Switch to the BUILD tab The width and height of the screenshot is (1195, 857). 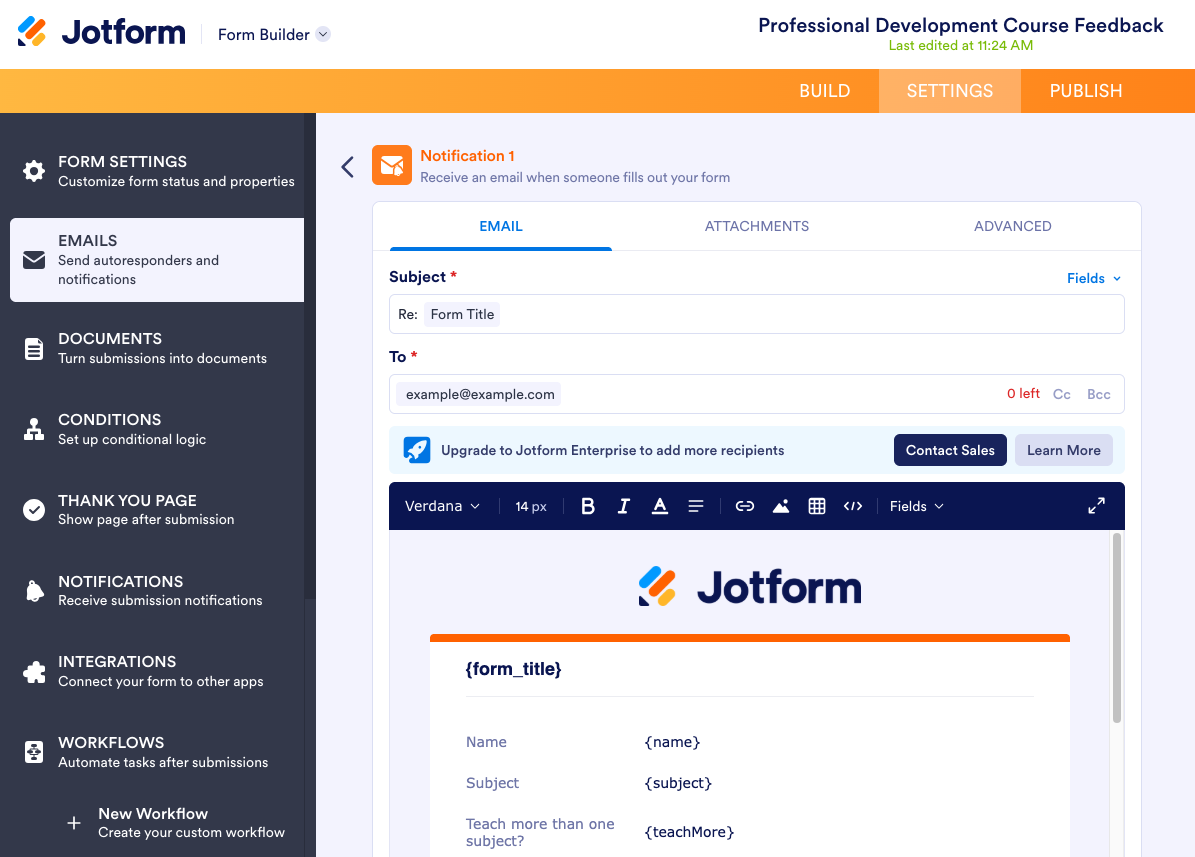coord(824,91)
